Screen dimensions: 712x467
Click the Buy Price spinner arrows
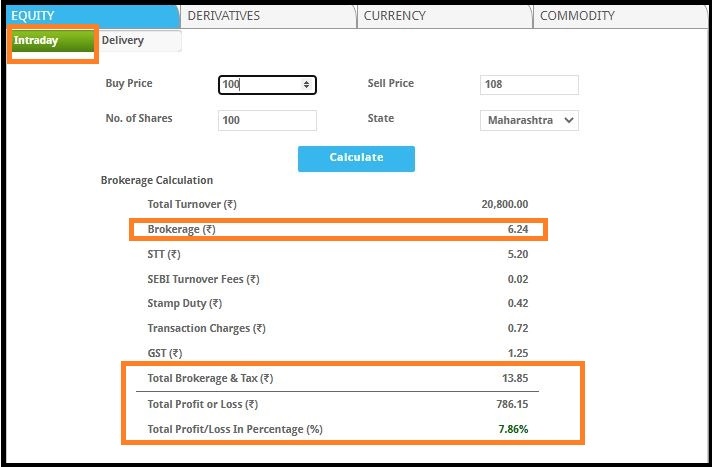click(306, 85)
